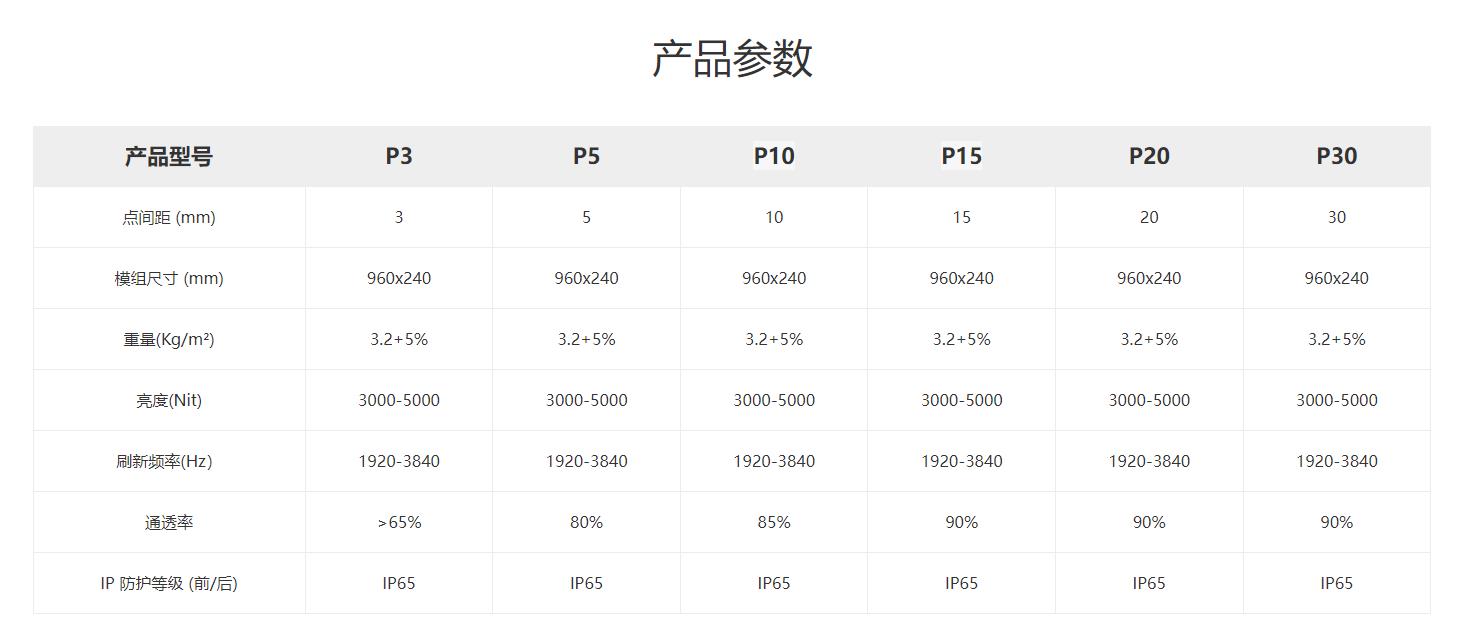Screen dimensions: 1462x636
Task: Click the 重量(Kg/m²) row label
Action: click(169, 339)
